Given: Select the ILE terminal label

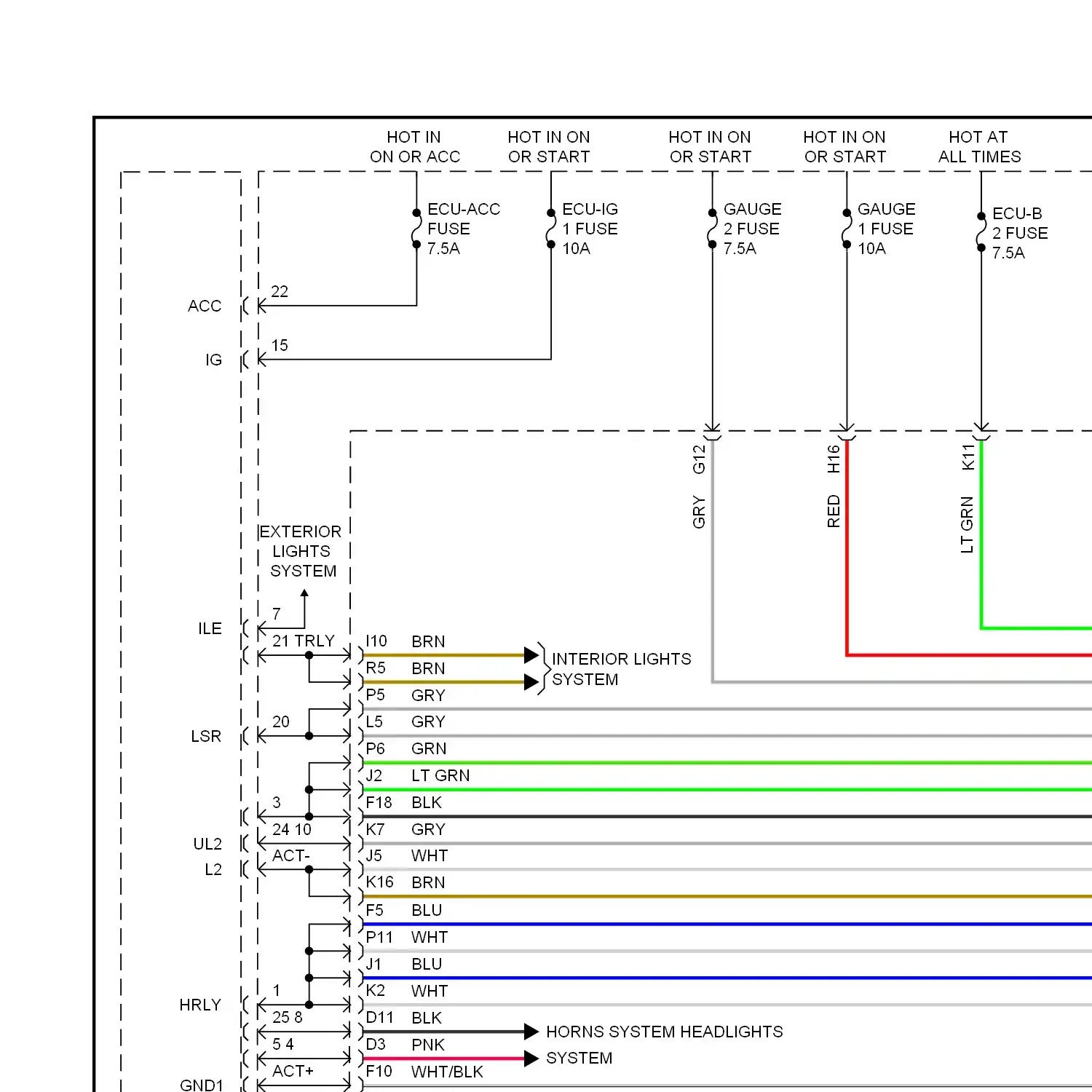Looking at the screenshot, I should [x=210, y=628].
